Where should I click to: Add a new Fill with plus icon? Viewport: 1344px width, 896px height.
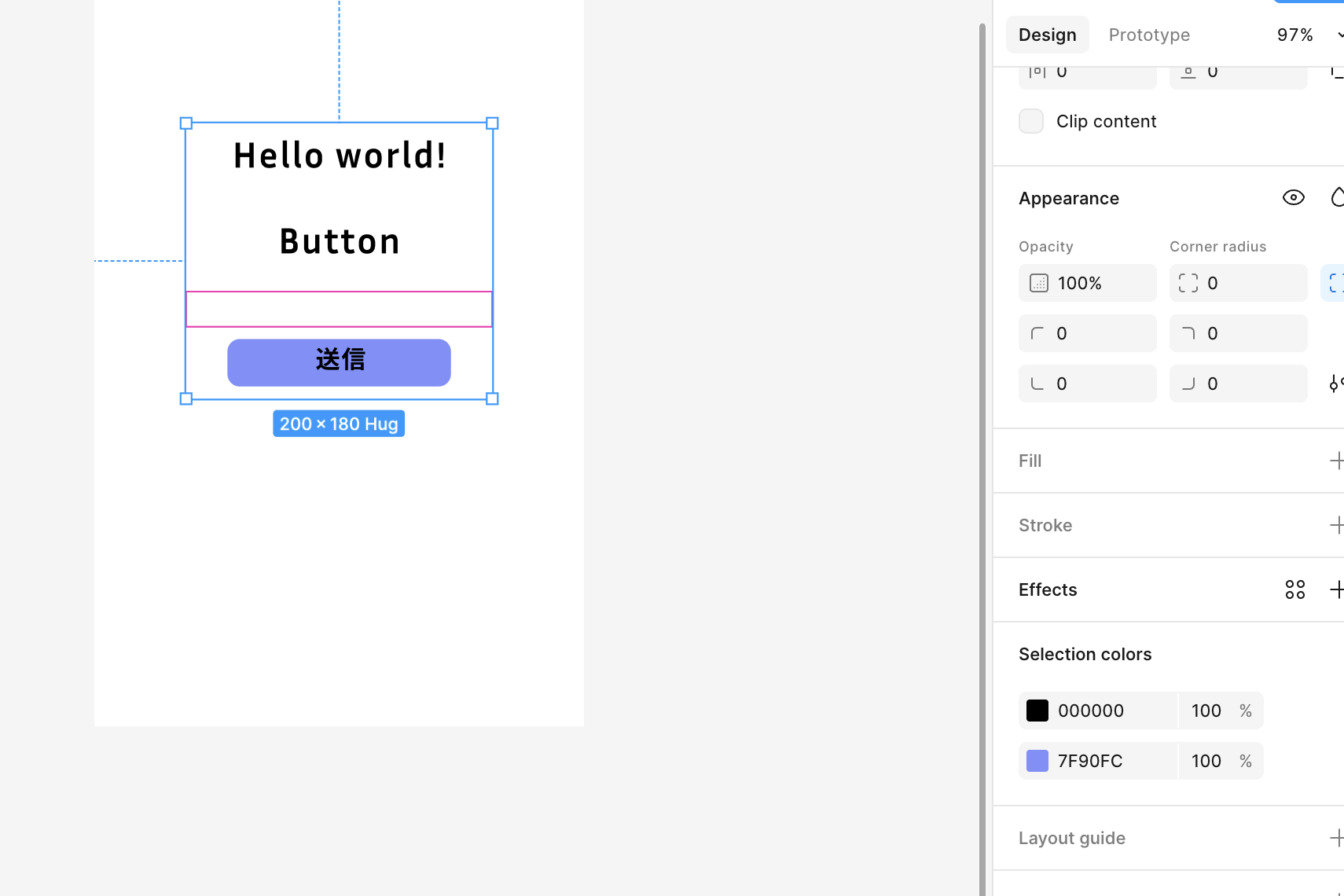(x=1335, y=461)
